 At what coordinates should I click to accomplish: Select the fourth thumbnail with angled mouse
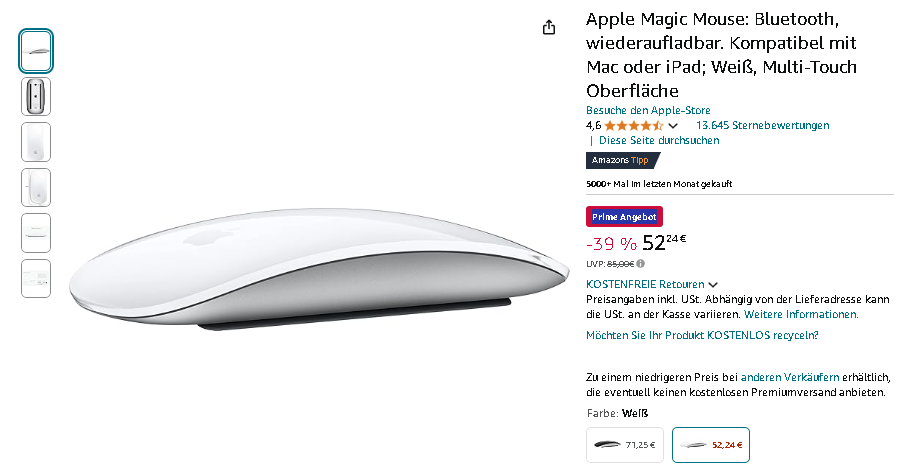click(36, 188)
